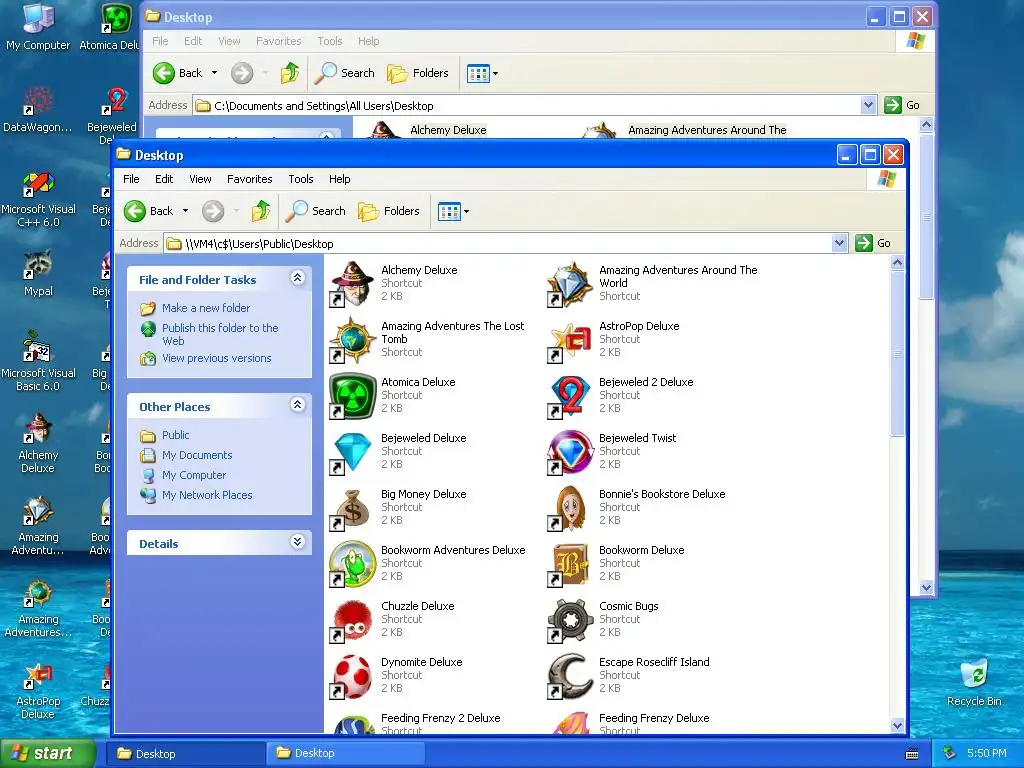Viewport: 1024px width, 768px height.
Task: Open the Views dropdown in front window
Action: point(466,211)
